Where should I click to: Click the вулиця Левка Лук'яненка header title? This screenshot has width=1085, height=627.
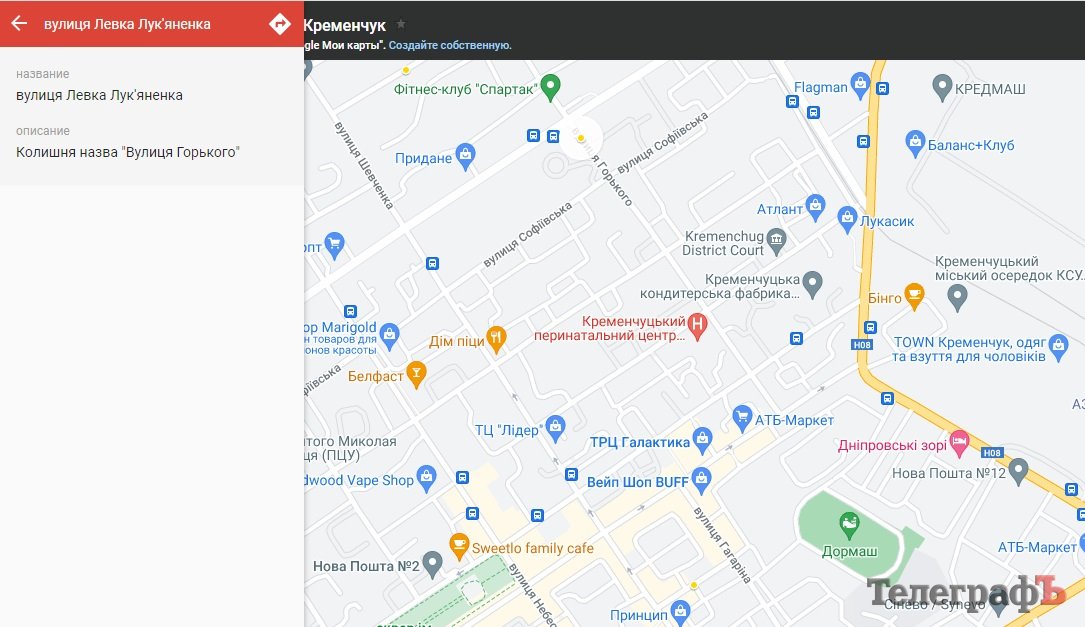[x=127, y=24]
